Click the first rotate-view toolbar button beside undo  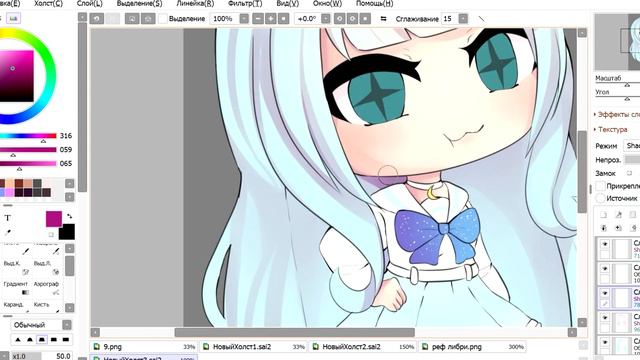[132, 19]
